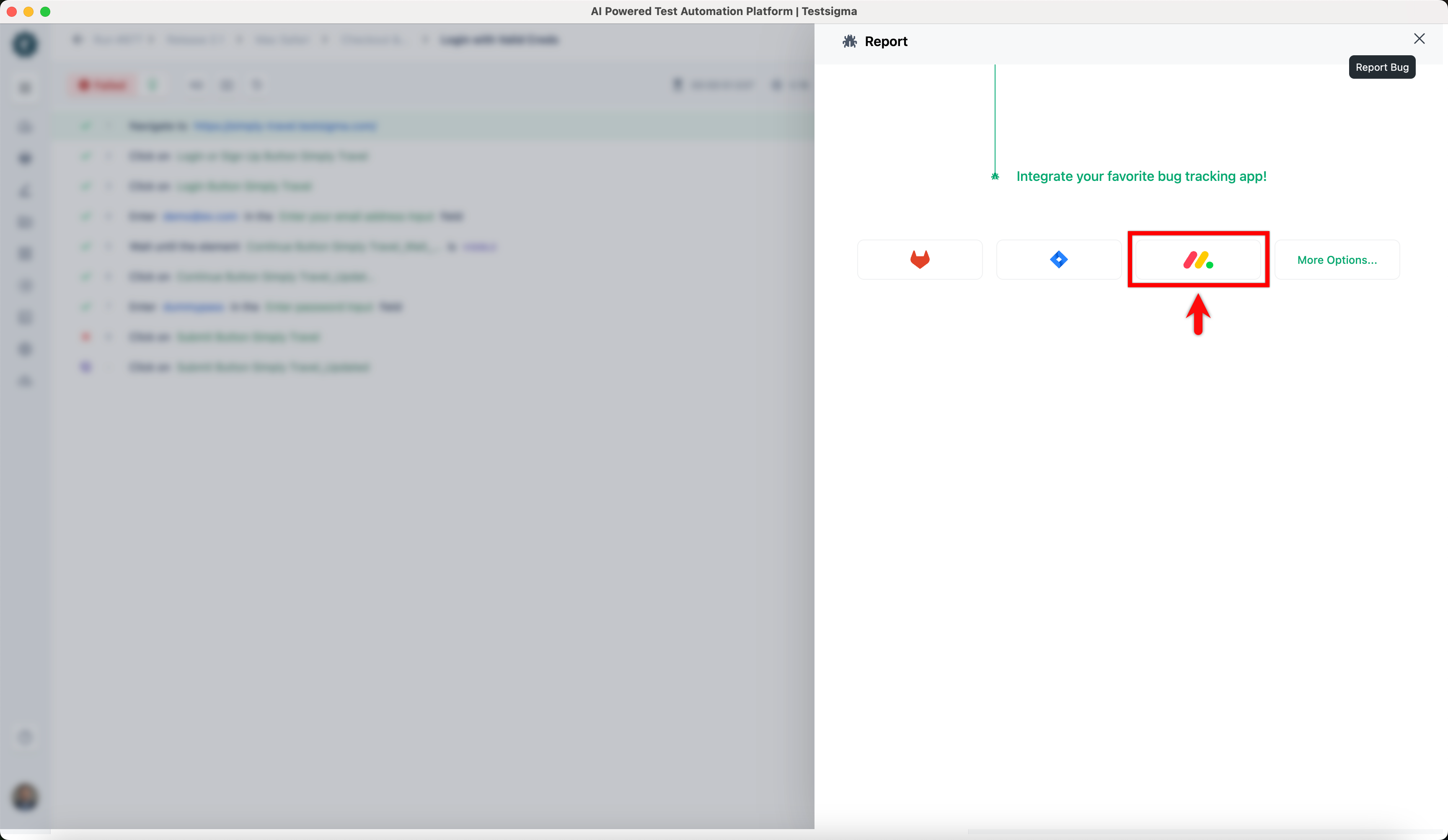This screenshot has width=1448, height=840.
Task: Click the Integrate your favorite bug tracking app text
Action: pyautogui.click(x=1141, y=176)
